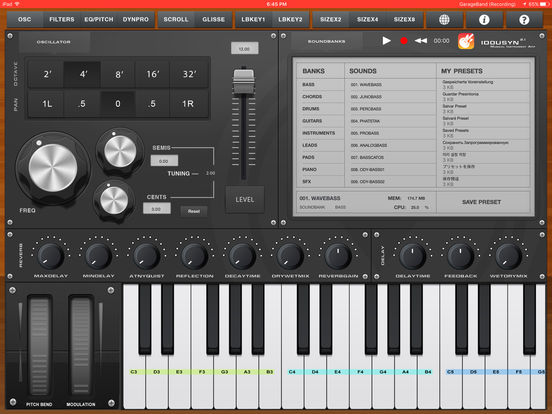Viewport: 552px width, 414px height.
Task: Open the globe web icon
Action: [x=444, y=20]
